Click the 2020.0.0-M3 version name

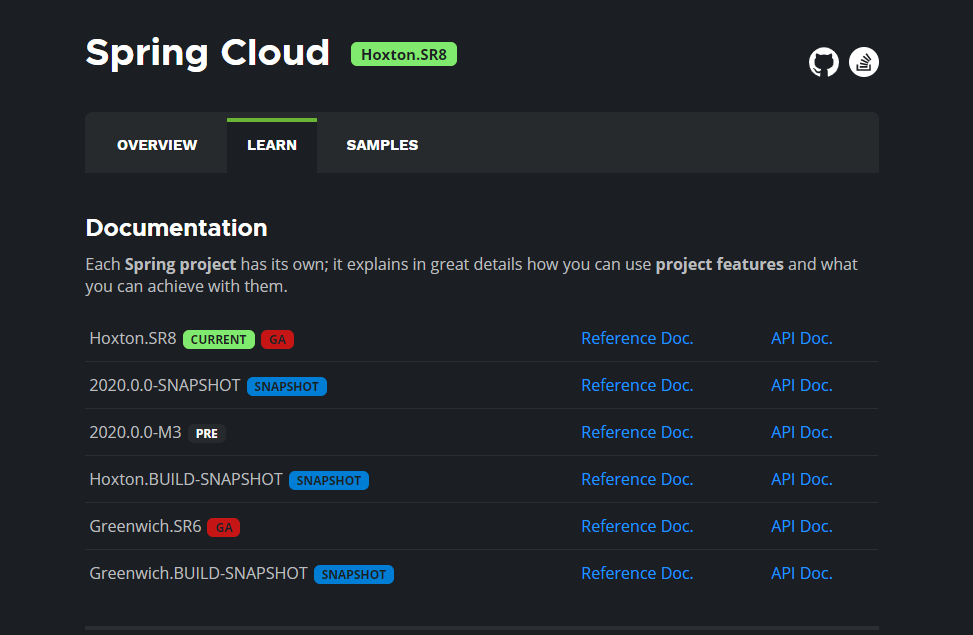tap(135, 432)
